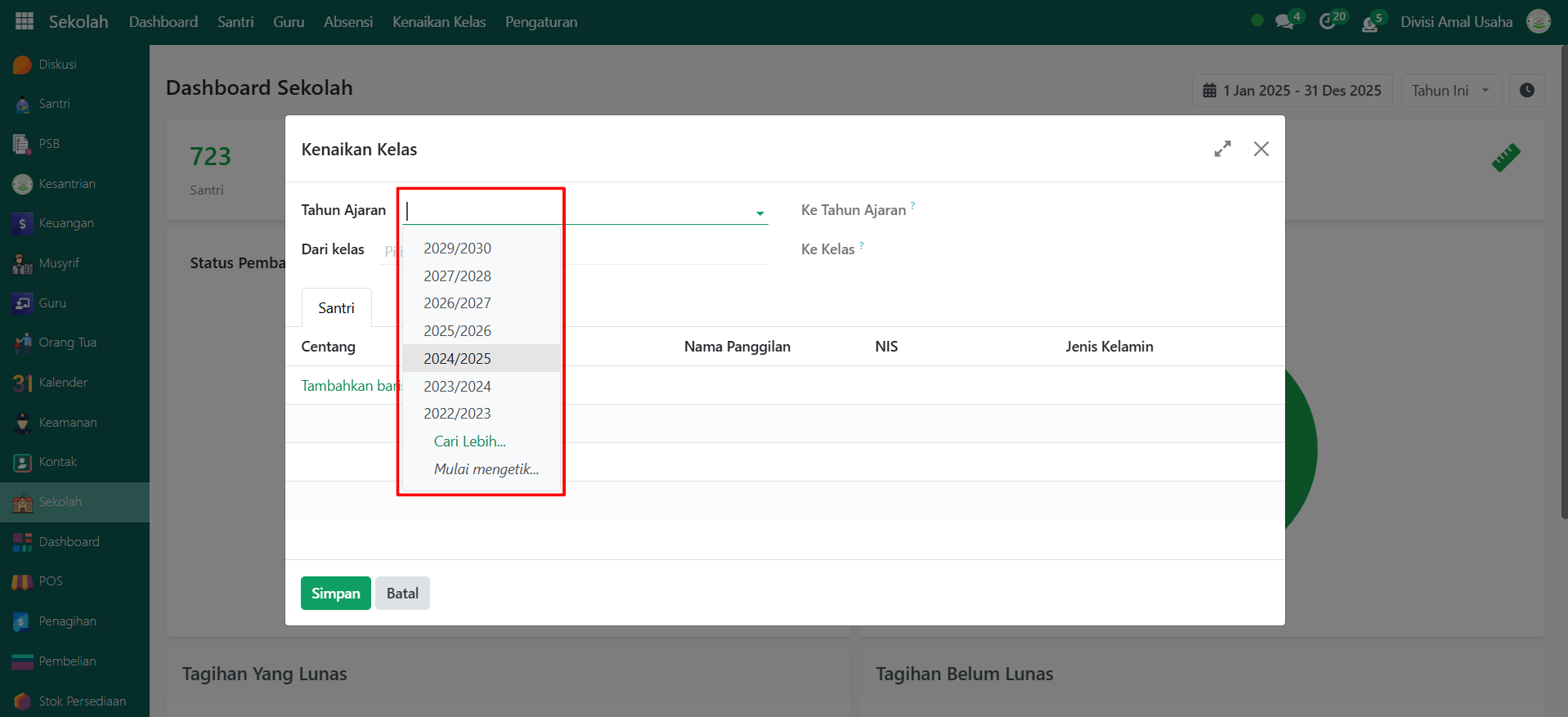Select 2024/2025 from the year list

click(x=457, y=359)
